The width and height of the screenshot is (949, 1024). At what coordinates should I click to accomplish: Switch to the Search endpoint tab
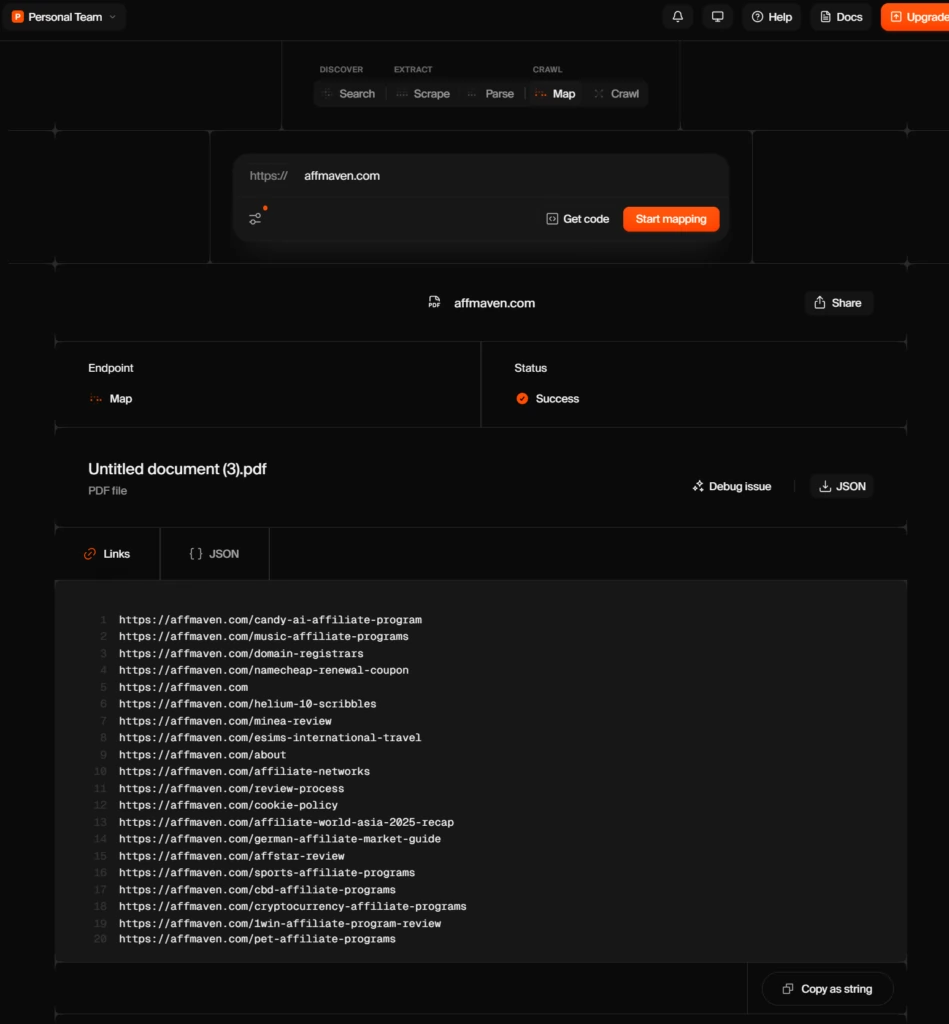pyautogui.click(x=349, y=93)
